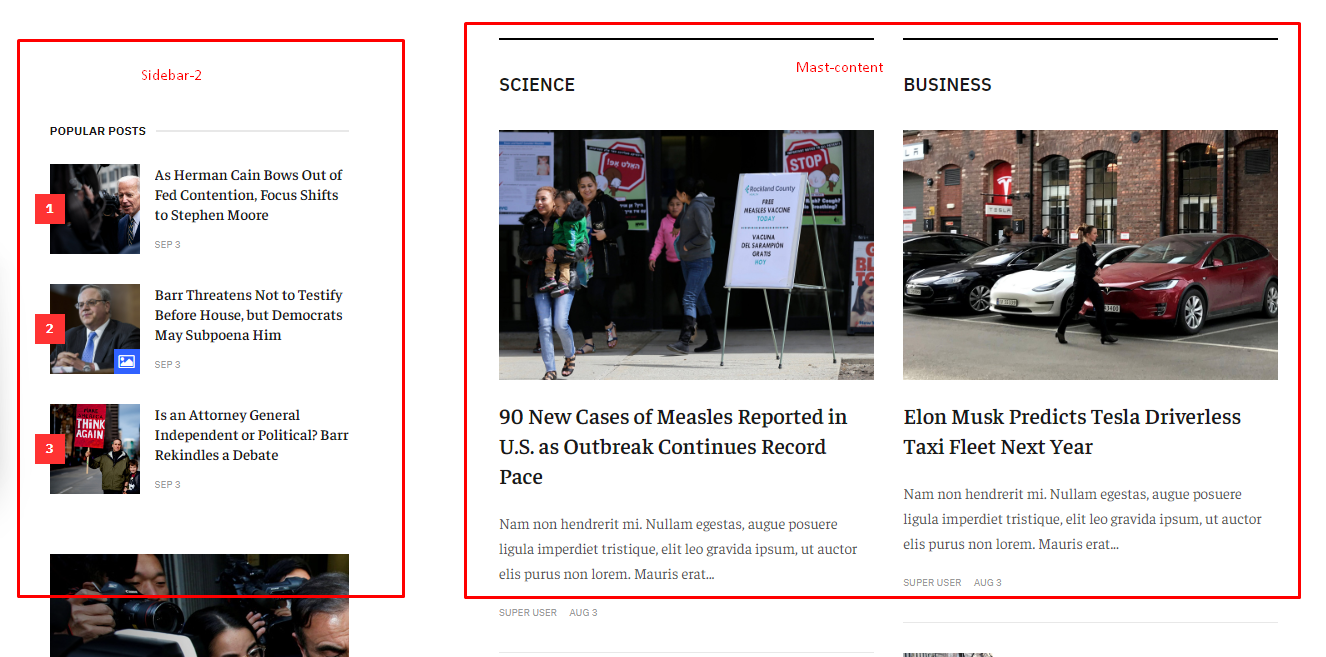Click SEP 3 date under Attorney General post

tap(167, 485)
